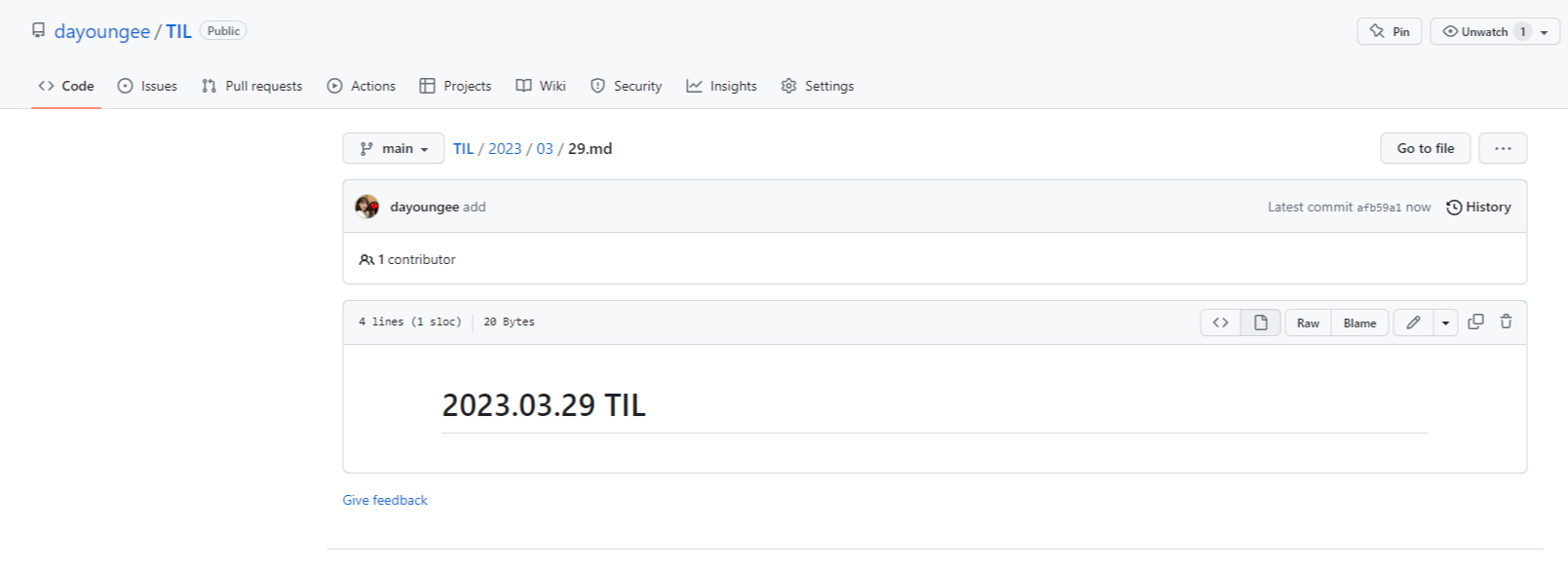Open the Security tab

[x=626, y=86]
